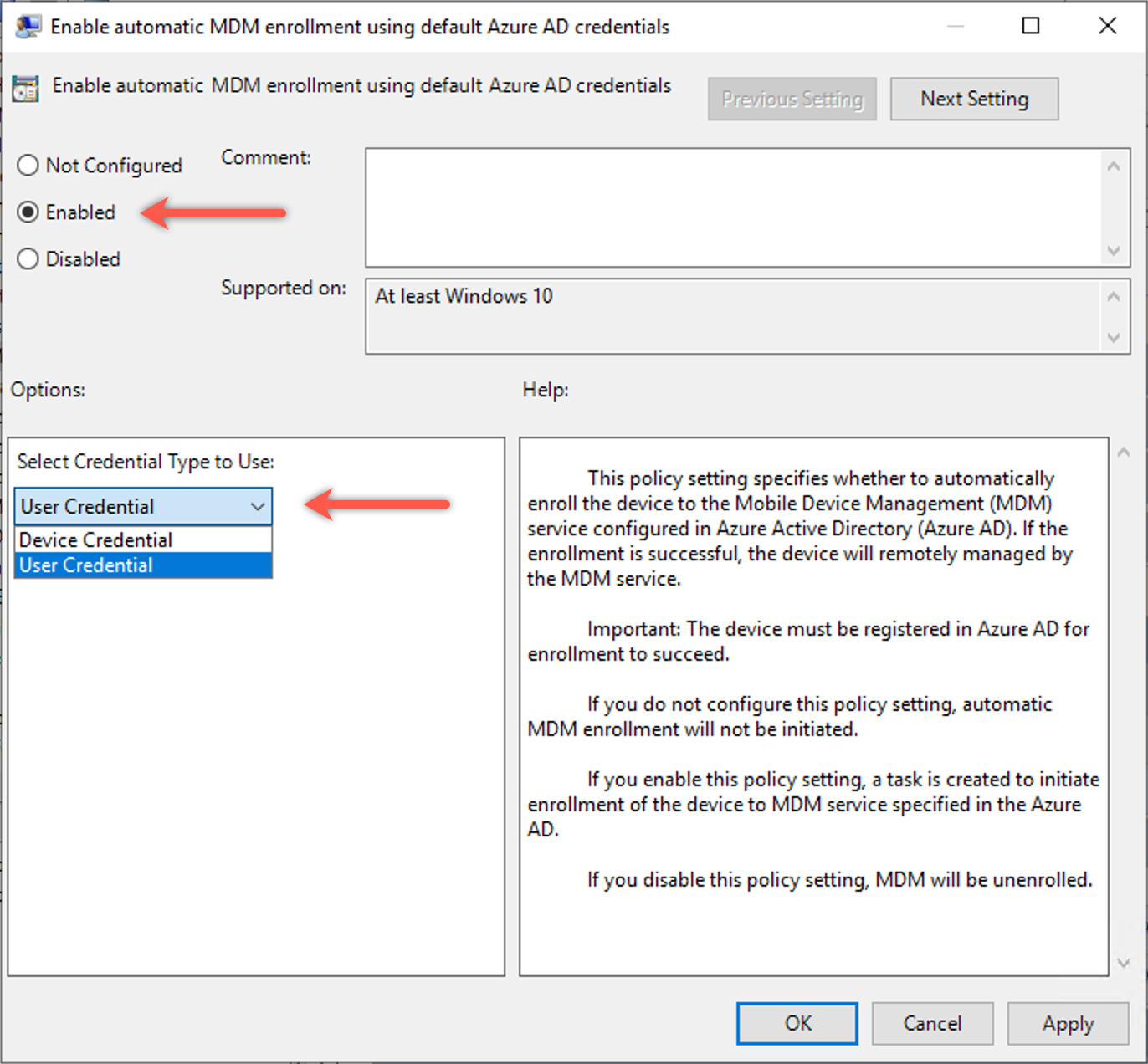
Task: Click the application icon in the title bar
Action: pos(28,26)
